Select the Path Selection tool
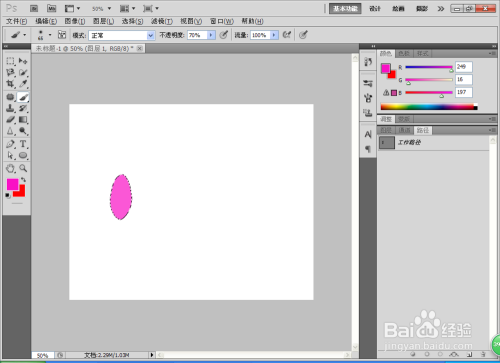Image resolution: width=500 pixels, height=363 pixels. pos(10,155)
